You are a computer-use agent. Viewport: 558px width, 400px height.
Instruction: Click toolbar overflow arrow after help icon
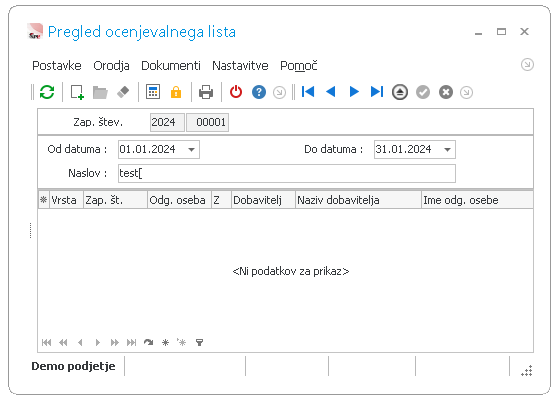point(279,93)
